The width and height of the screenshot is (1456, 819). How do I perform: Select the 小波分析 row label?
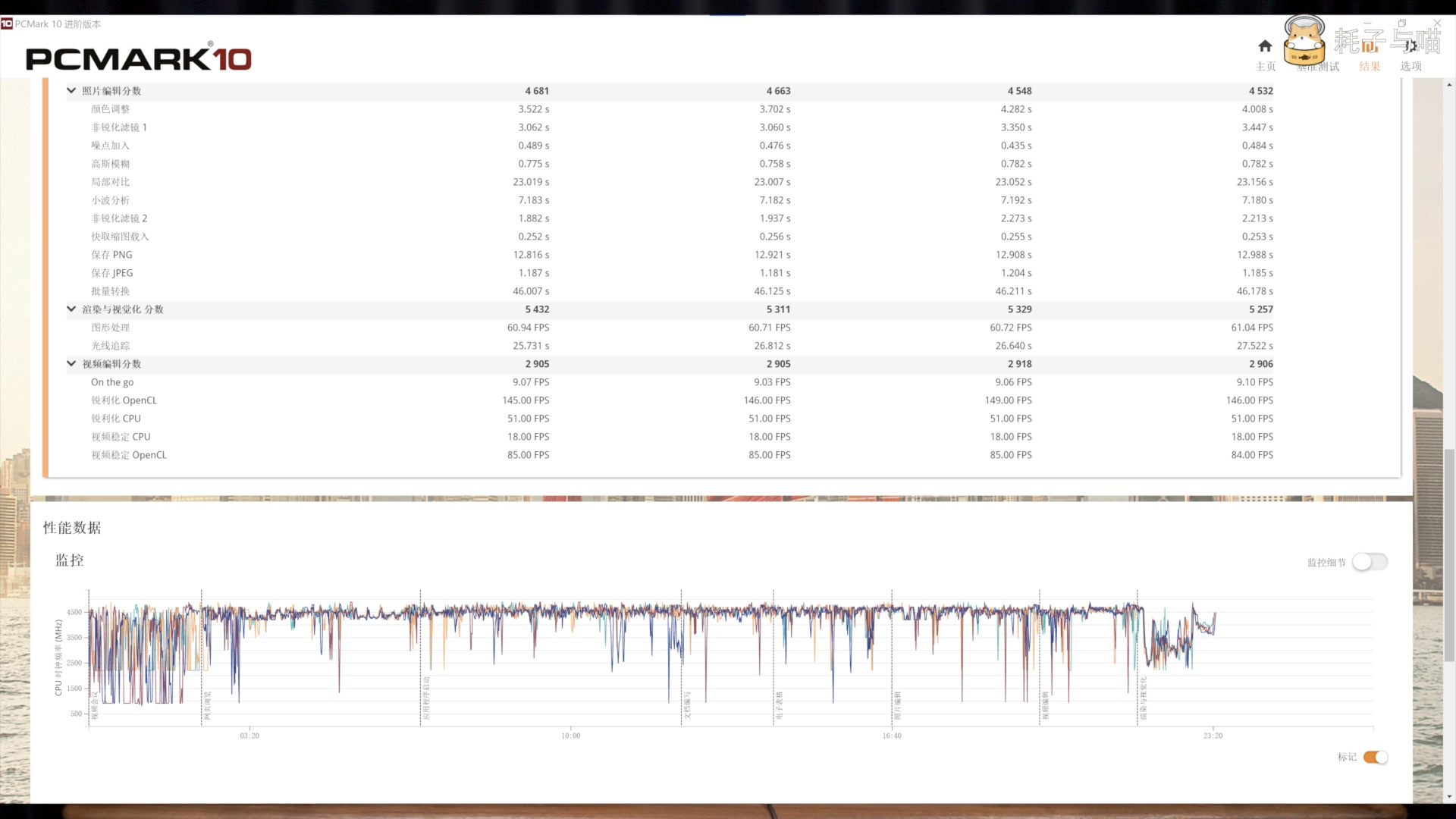coord(111,200)
